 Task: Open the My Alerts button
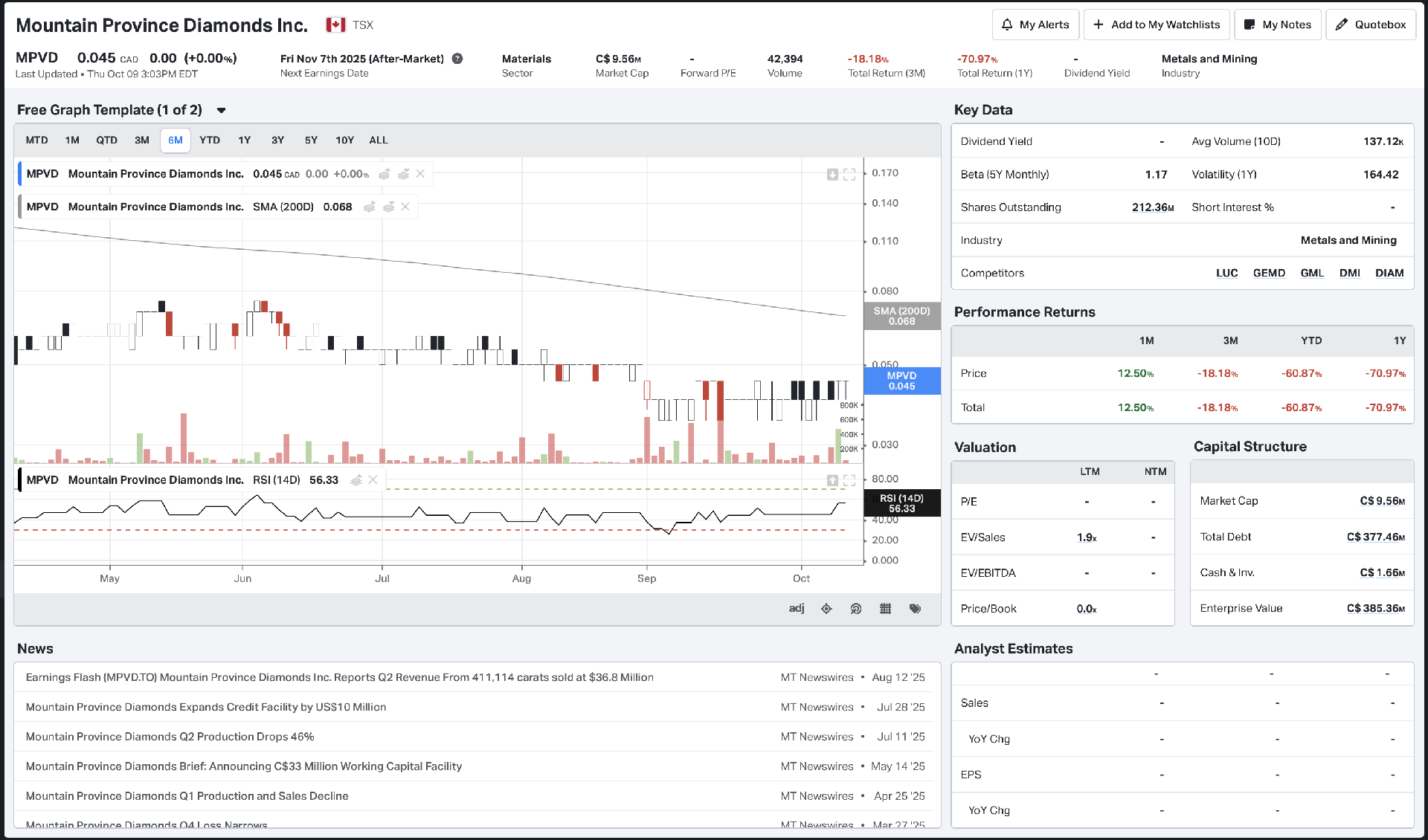[1035, 25]
